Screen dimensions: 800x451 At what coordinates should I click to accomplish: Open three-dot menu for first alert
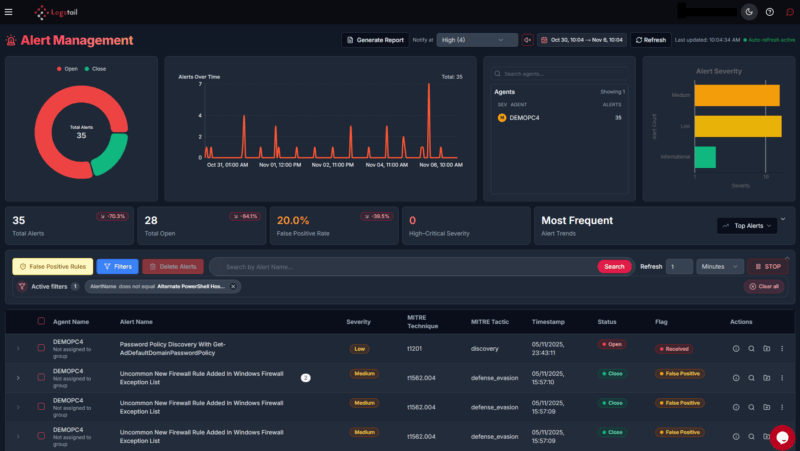coord(782,348)
